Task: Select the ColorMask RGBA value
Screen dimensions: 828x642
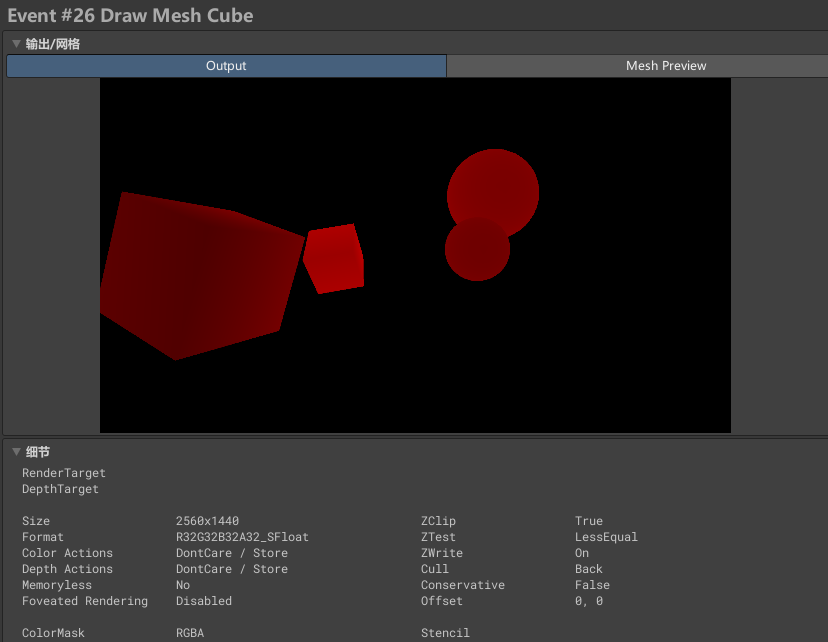Action: (190, 633)
